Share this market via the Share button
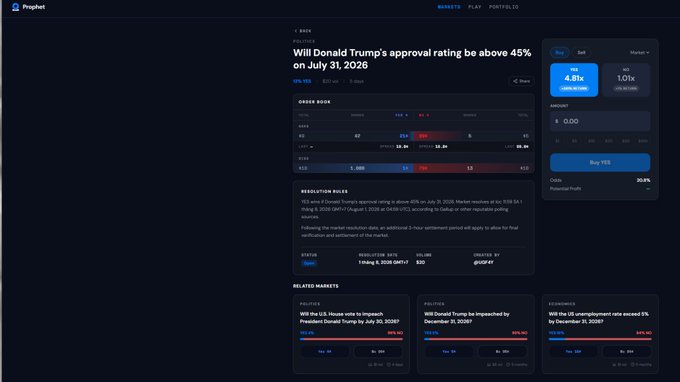This screenshot has height=382, width=680. (521, 81)
